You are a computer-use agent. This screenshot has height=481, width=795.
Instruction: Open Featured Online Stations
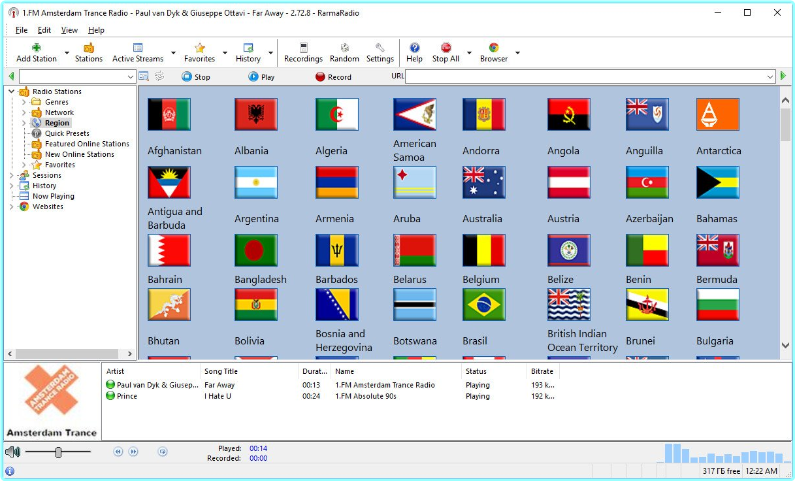coord(87,144)
